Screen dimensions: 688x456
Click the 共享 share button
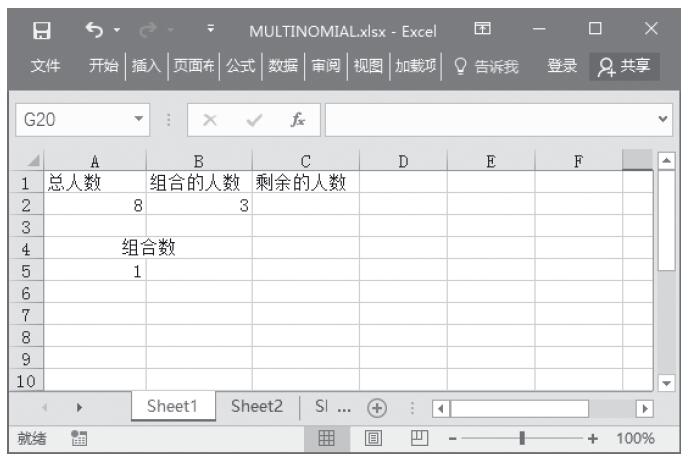tap(624, 66)
